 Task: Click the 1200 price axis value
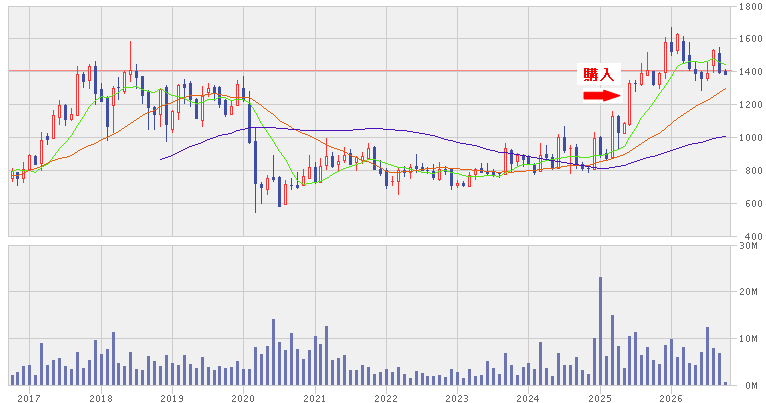tap(751, 105)
